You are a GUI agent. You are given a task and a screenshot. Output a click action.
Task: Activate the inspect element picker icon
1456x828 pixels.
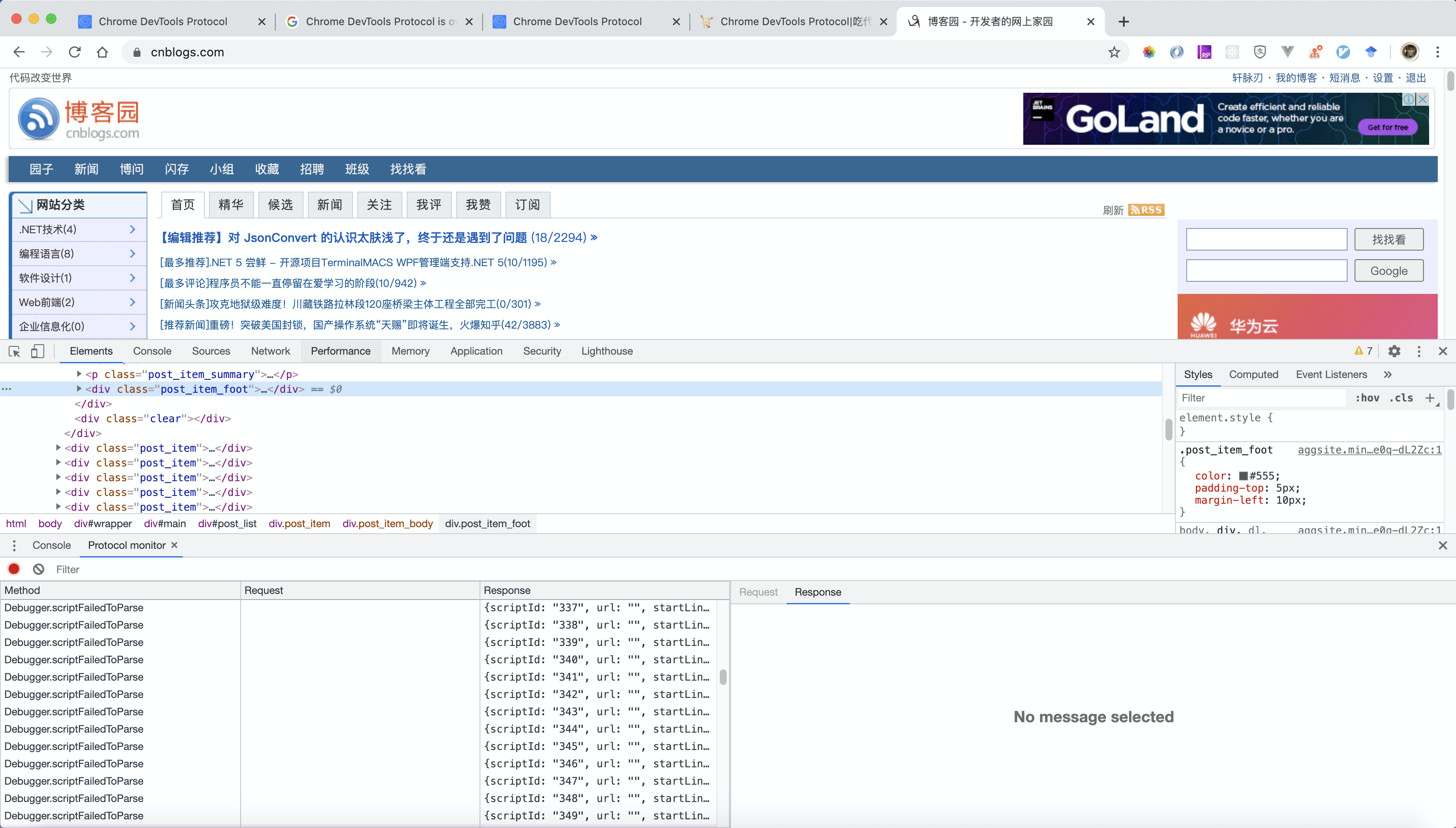[x=15, y=352]
